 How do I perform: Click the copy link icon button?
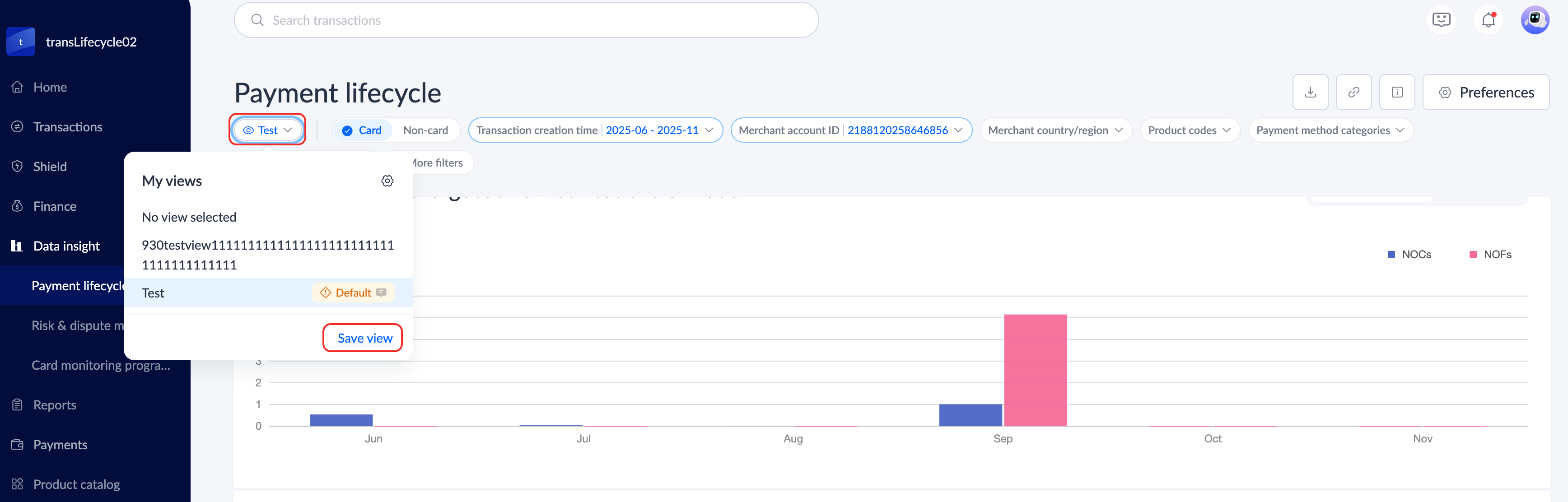point(1353,93)
